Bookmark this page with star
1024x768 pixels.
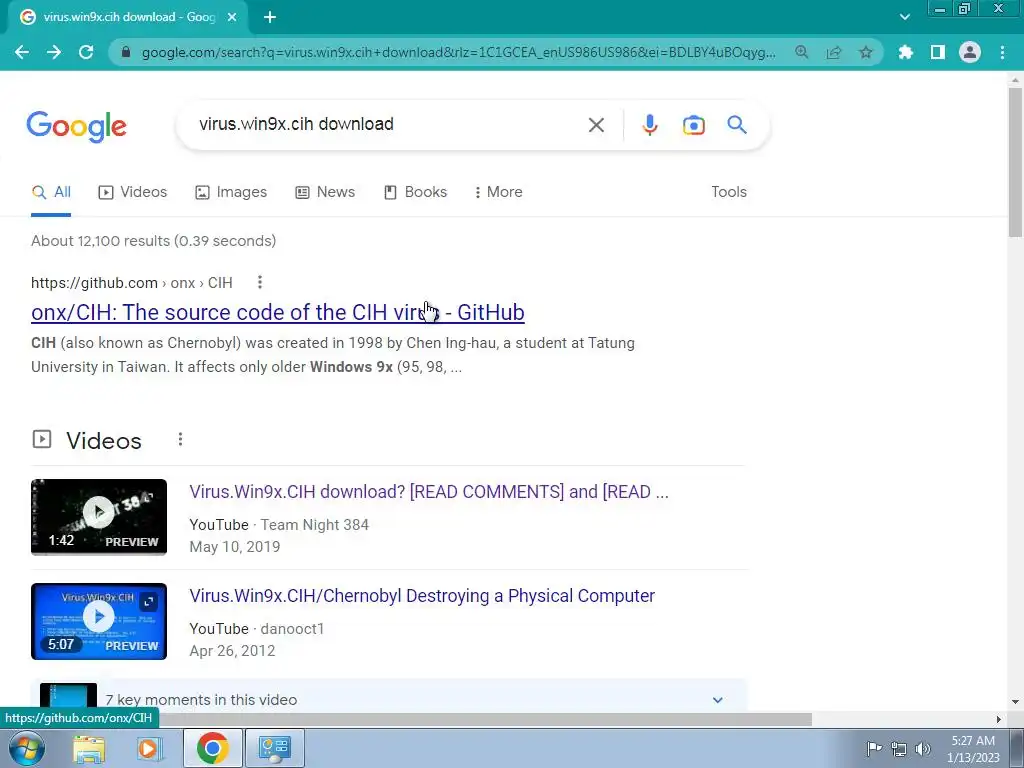tap(866, 52)
